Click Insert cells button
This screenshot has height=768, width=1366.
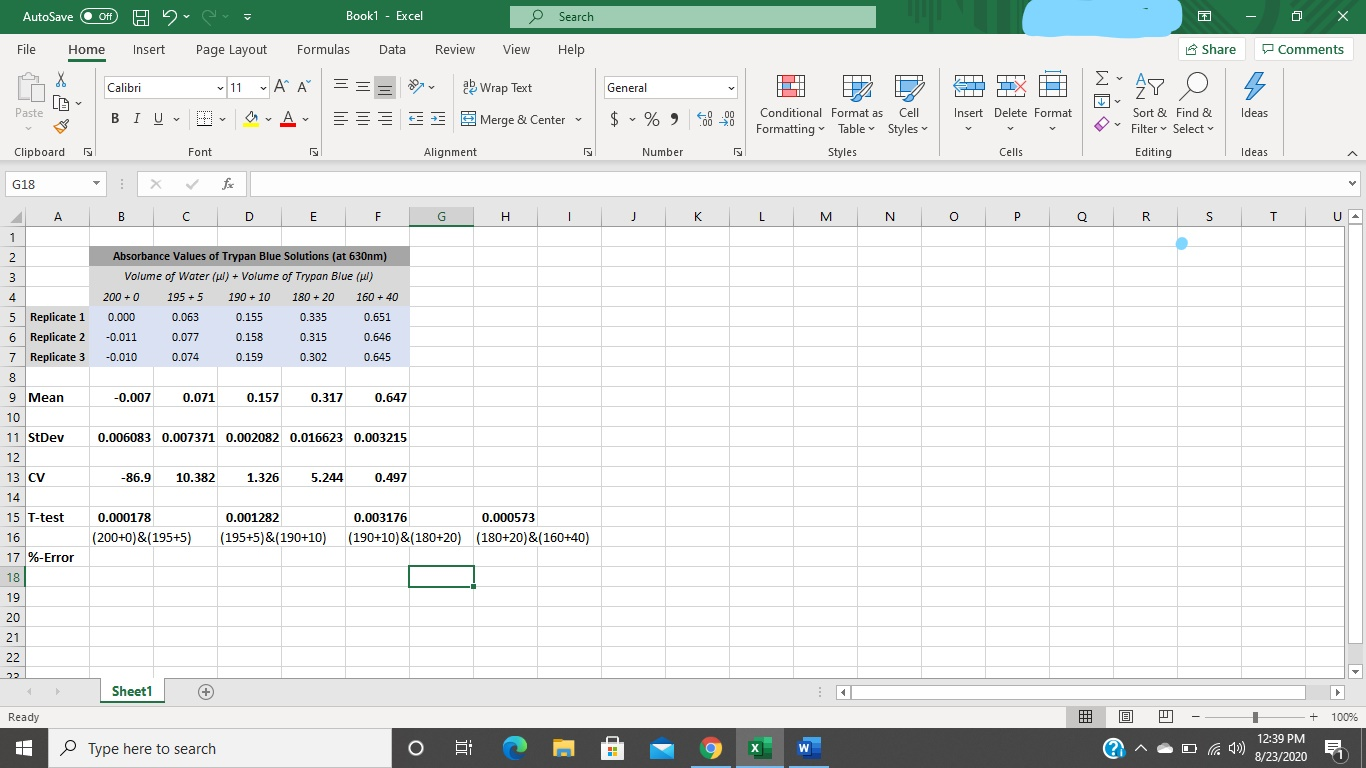click(968, 105)
